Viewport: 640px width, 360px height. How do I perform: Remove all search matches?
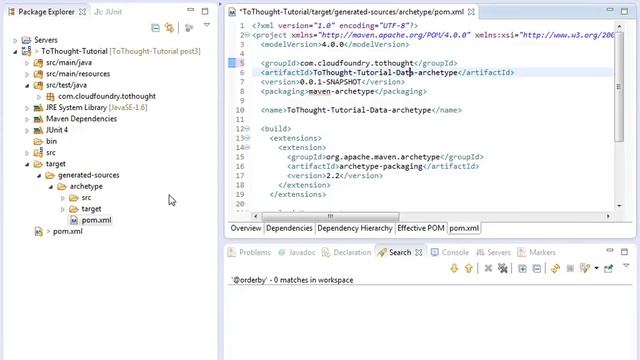tap(503, 268)
